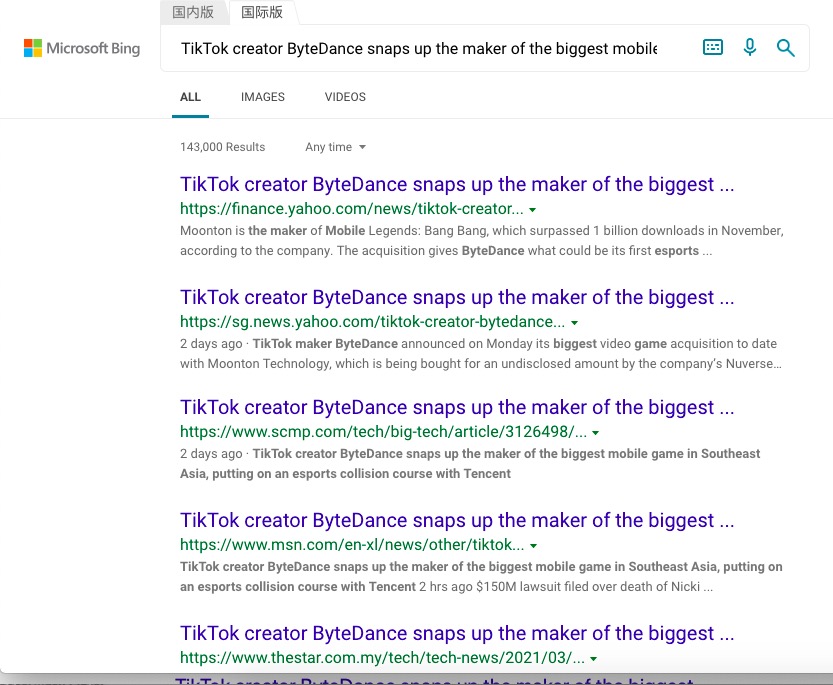Click the search query input field
The height and width of the screenshot is (685, 833).
pos(419,48)
